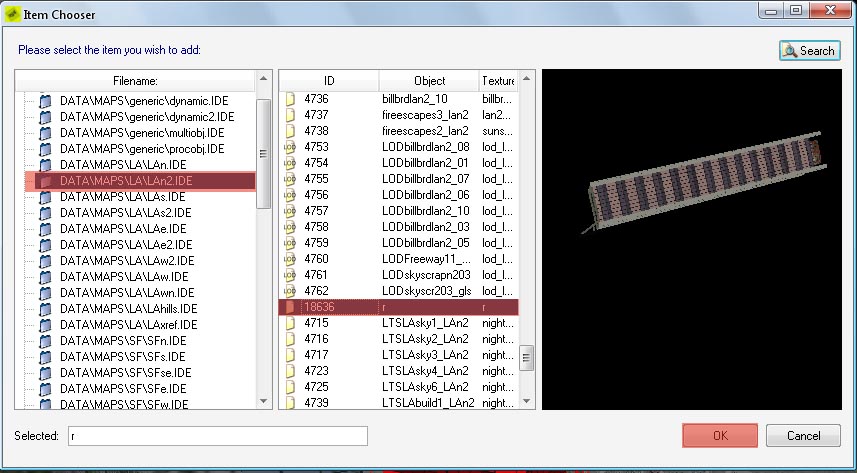
Task: Click the Filename column header
Action: [x=135, y=80]
